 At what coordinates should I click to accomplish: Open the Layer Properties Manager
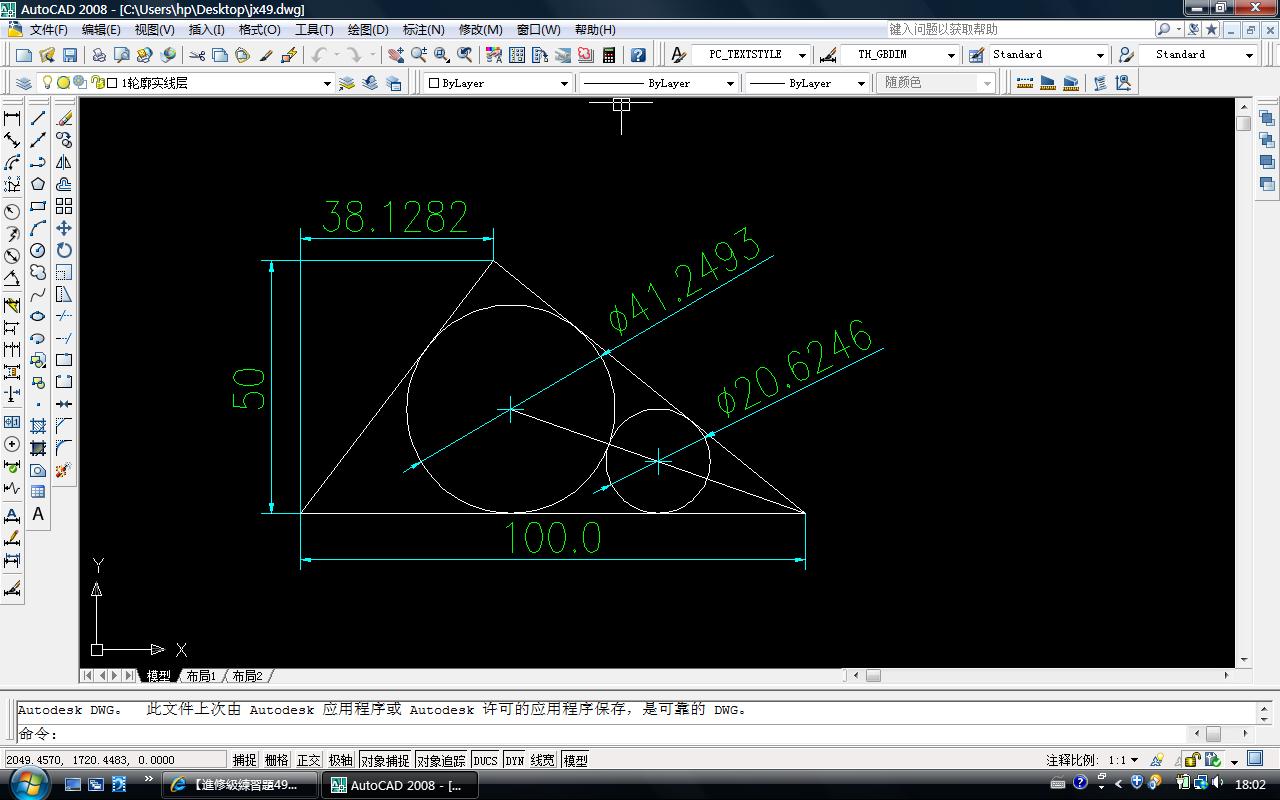tap(24, 83)
